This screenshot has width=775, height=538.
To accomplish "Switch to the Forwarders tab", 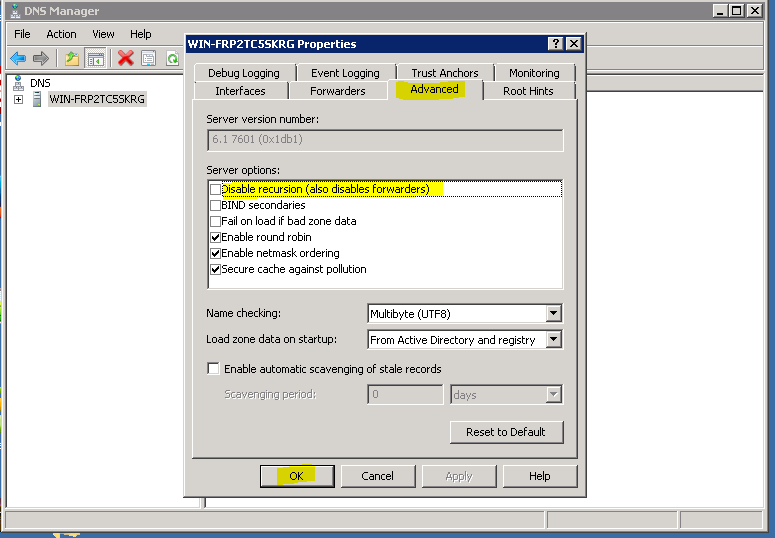I will coord(337,91).
